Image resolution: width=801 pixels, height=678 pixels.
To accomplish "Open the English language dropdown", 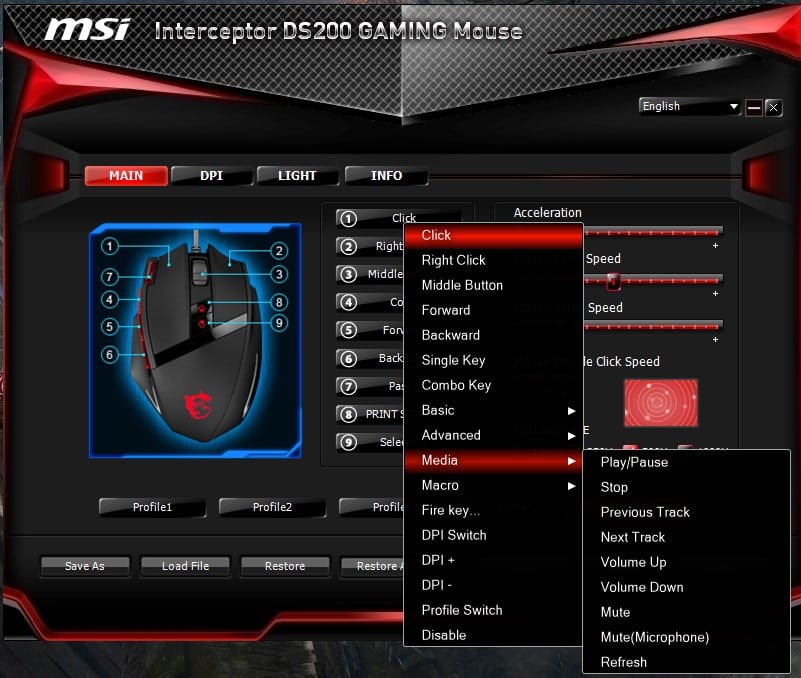I will [x=689, y=106].
